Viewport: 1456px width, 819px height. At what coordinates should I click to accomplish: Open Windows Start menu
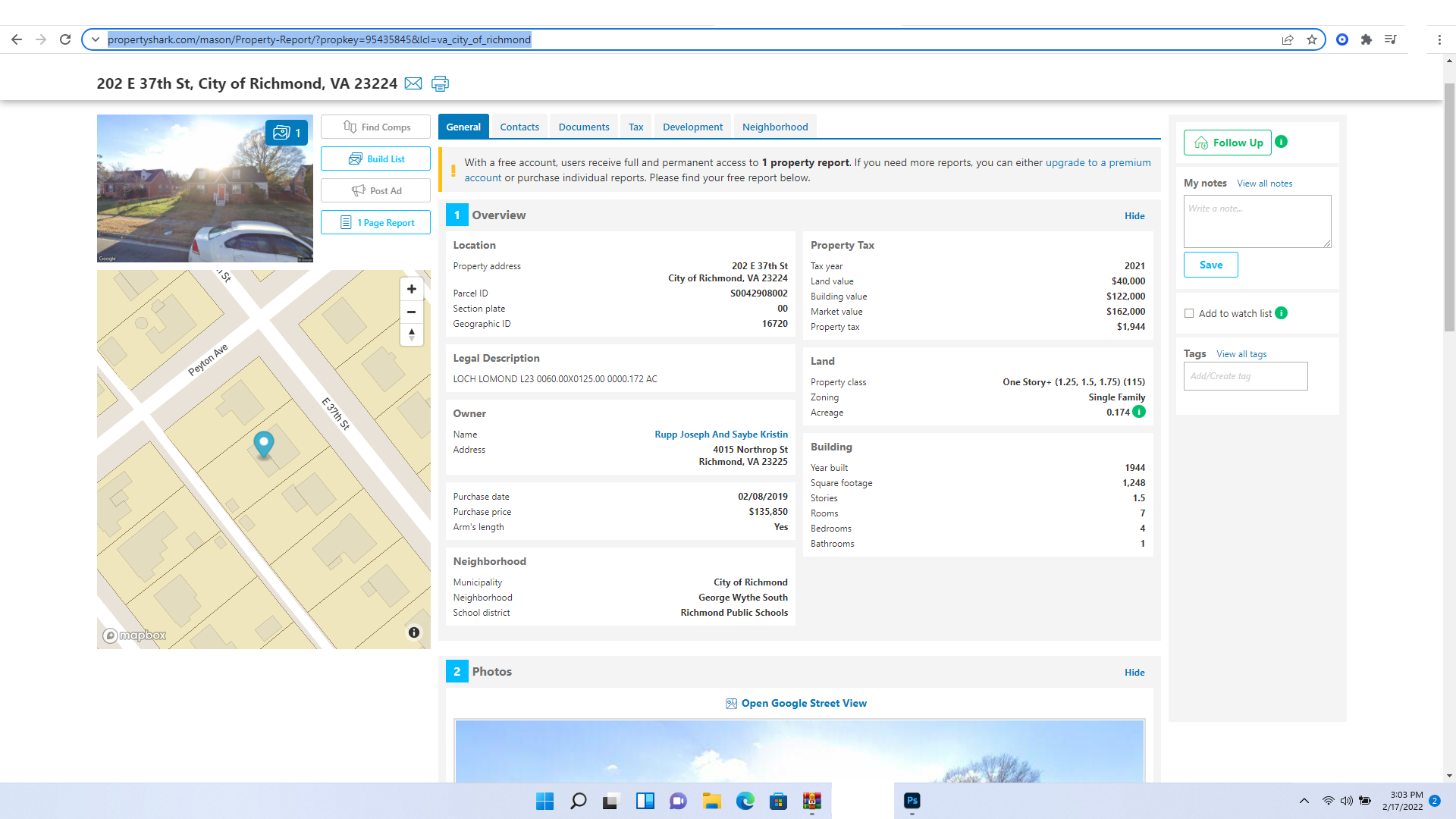point(544,801)
